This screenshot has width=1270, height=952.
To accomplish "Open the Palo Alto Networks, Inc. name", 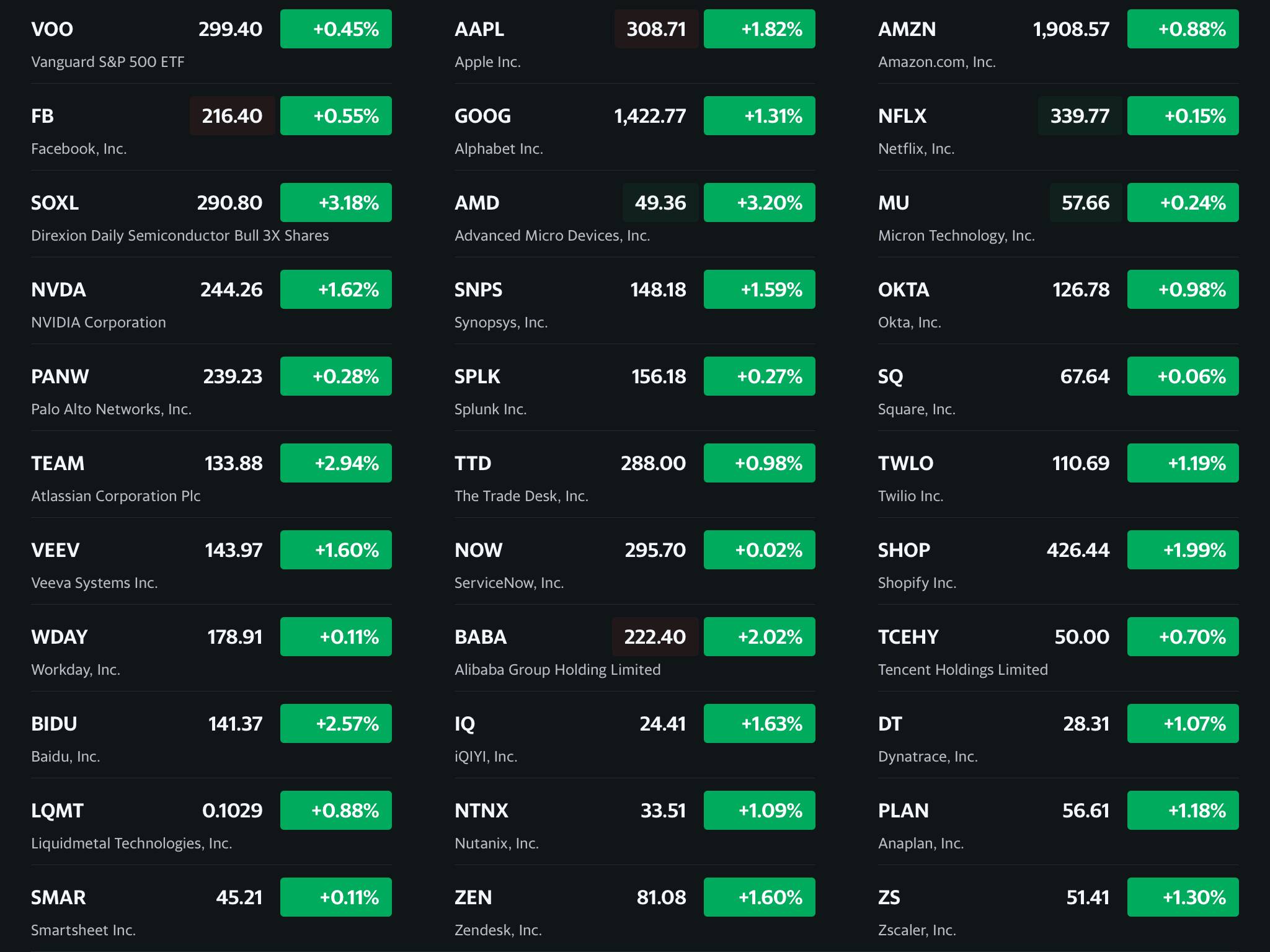I will (111, 409).
